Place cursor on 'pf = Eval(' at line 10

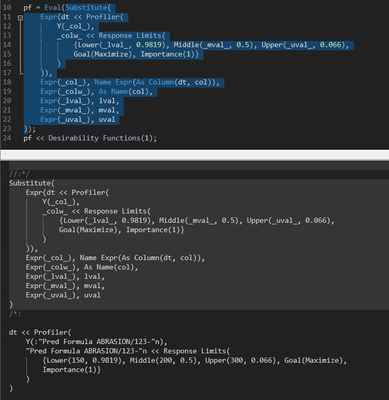[44, 7]
